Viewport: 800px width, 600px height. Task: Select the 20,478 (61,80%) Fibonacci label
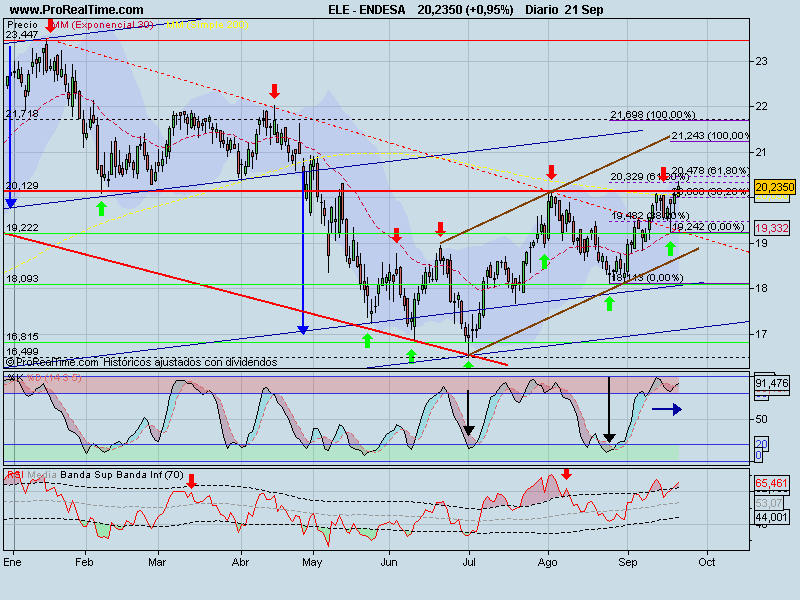coord(710,170)
